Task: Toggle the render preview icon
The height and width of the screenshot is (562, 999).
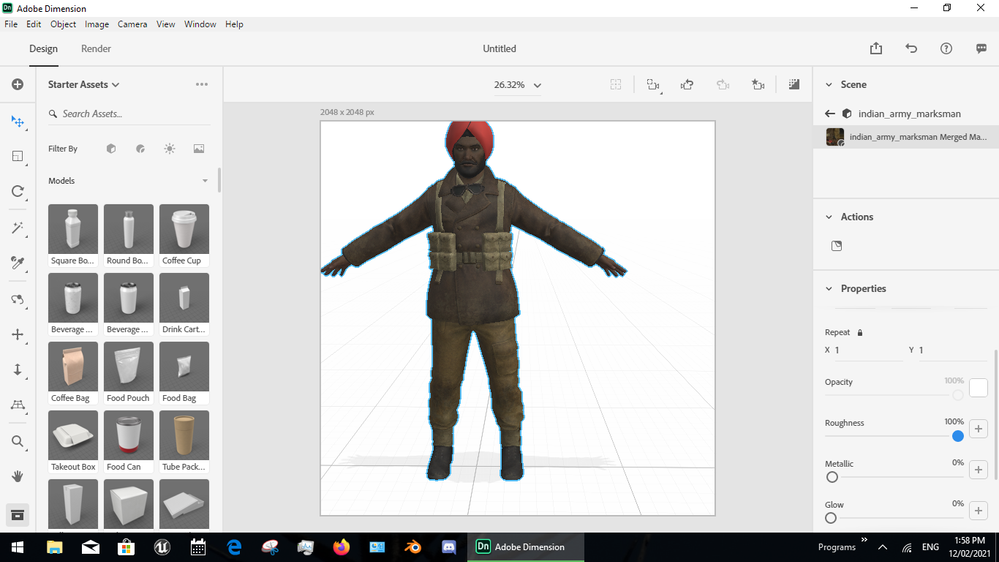Action: coord(794,85)
